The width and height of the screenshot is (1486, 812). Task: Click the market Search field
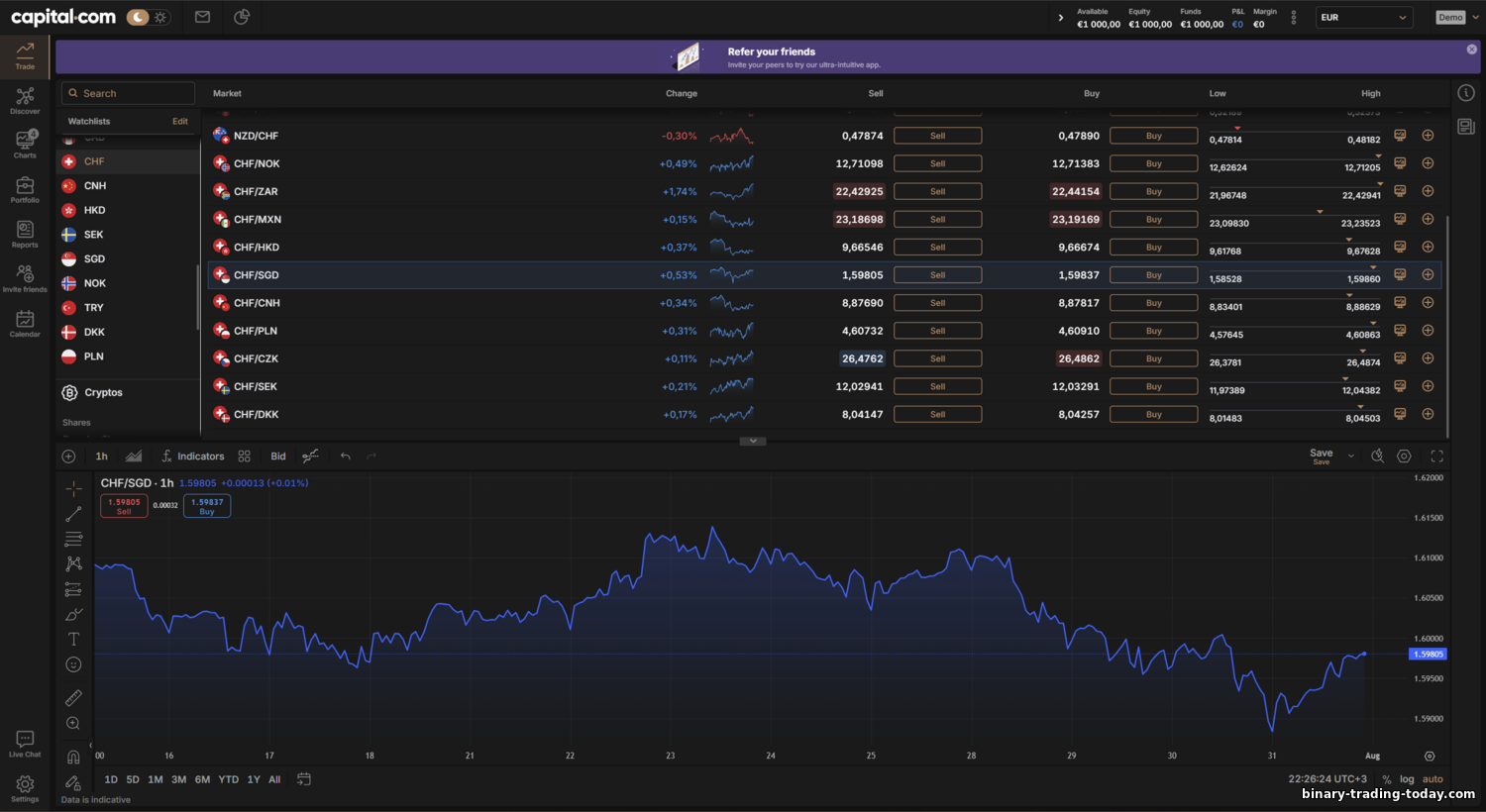click(x=129, y=93)
